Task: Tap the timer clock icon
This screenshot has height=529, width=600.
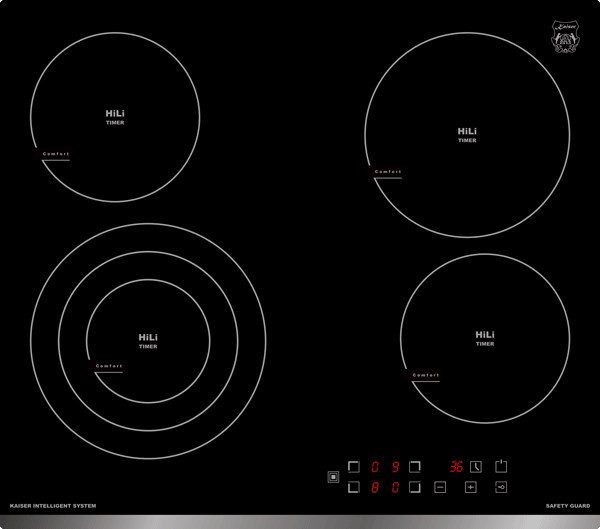Action: [476, 466]
